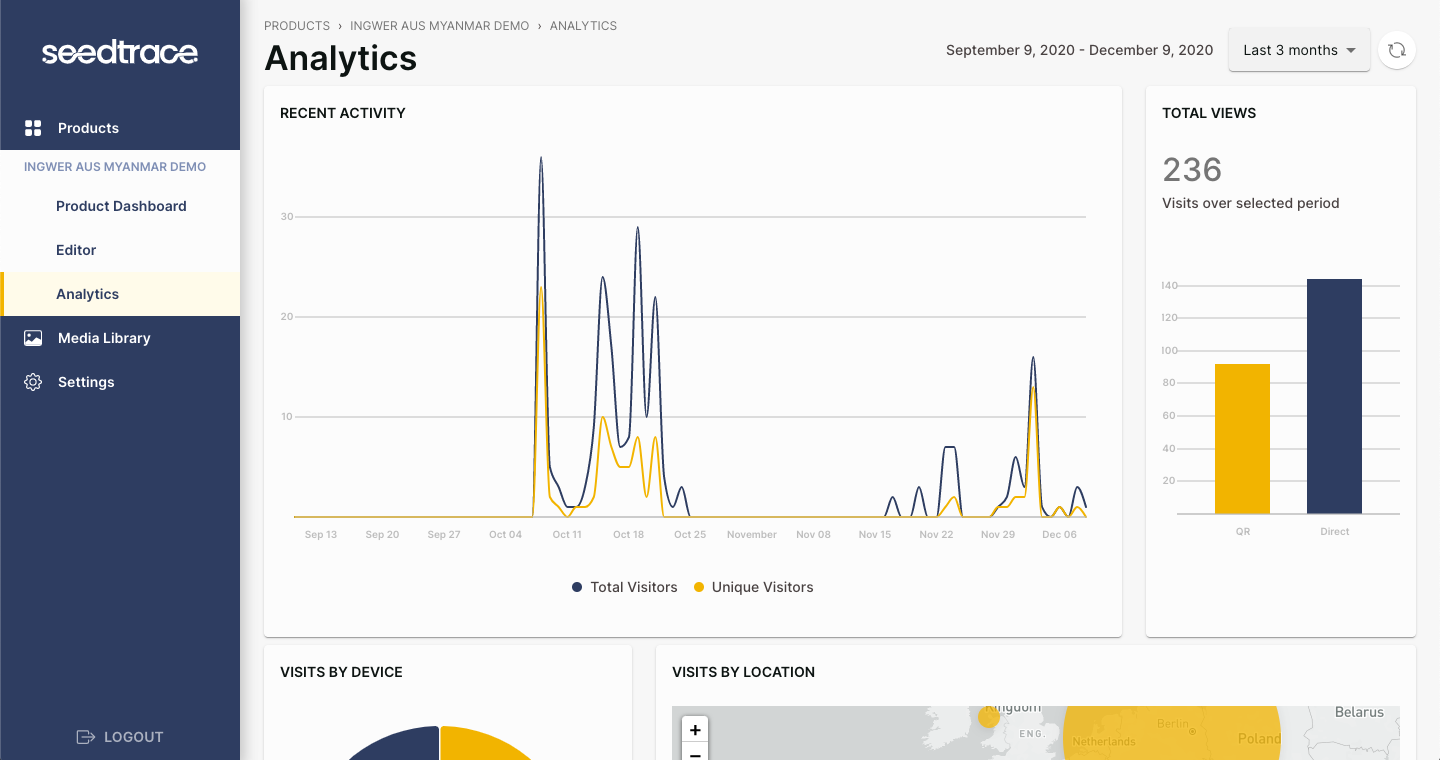Viewport: 1440px width, 760px height.
Task: Toggle the Unique Visitors legend dot
Action: click(x=699, y=587)
